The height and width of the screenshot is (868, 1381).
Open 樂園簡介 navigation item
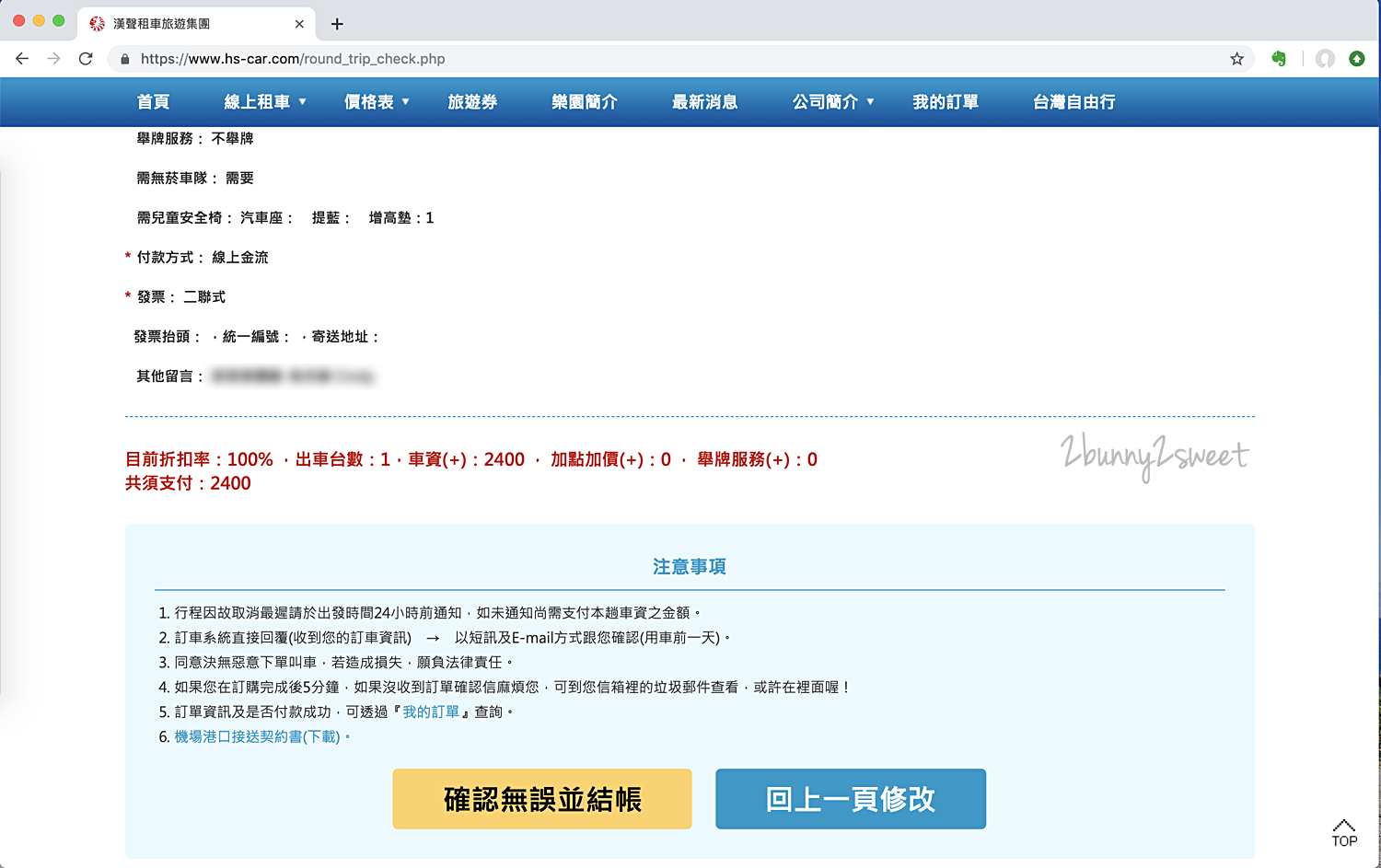585,102
